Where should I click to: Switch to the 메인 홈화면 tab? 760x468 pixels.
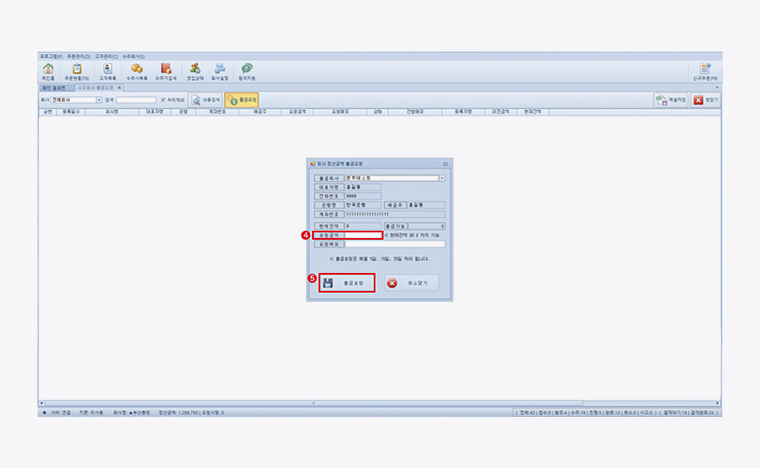[x=53, y=88]
